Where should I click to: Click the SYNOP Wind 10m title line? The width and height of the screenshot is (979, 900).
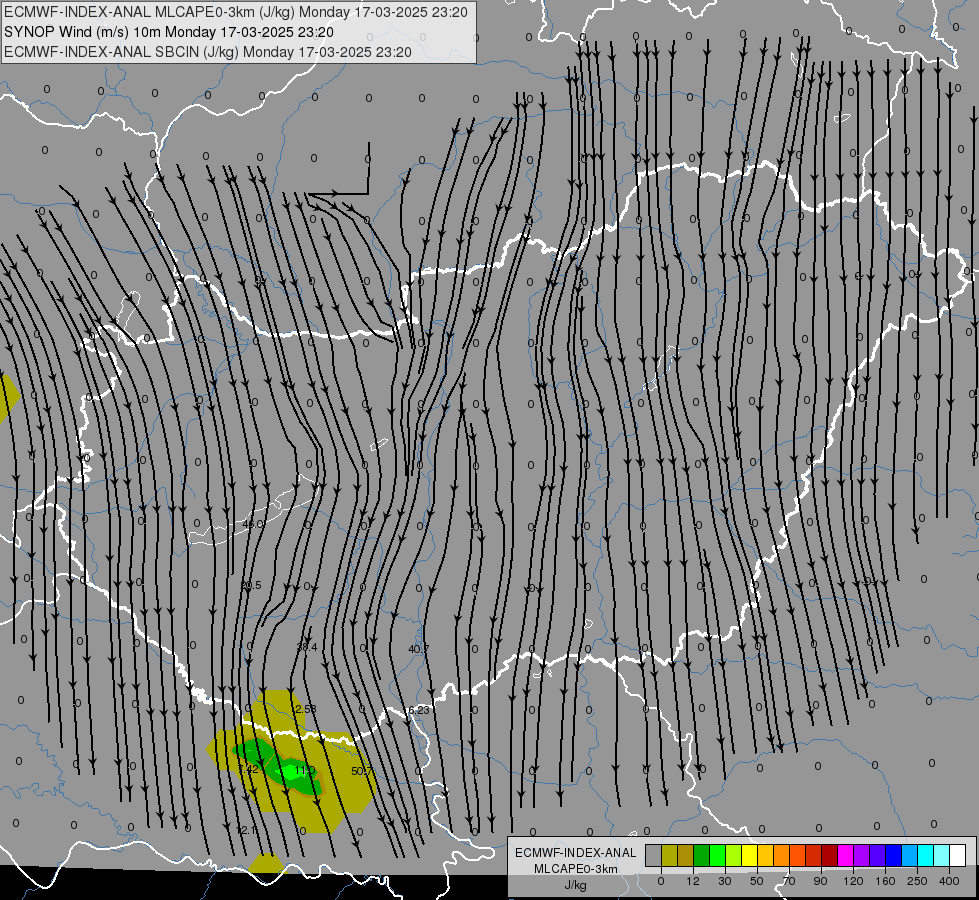[169, 32]
